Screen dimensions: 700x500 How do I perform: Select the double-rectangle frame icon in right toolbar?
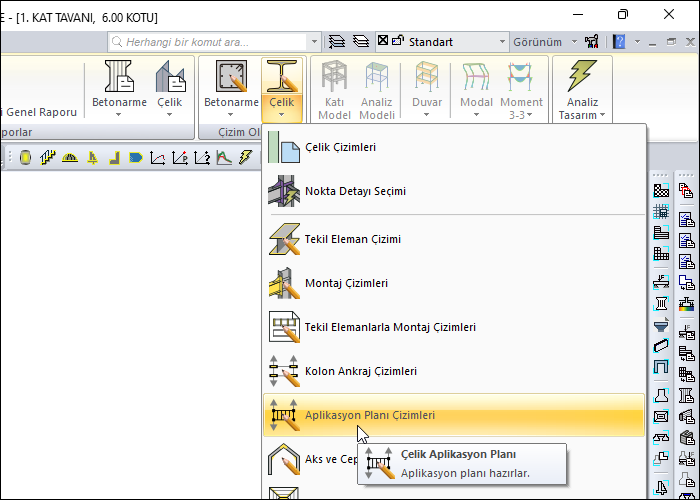[x=661, y=417]
